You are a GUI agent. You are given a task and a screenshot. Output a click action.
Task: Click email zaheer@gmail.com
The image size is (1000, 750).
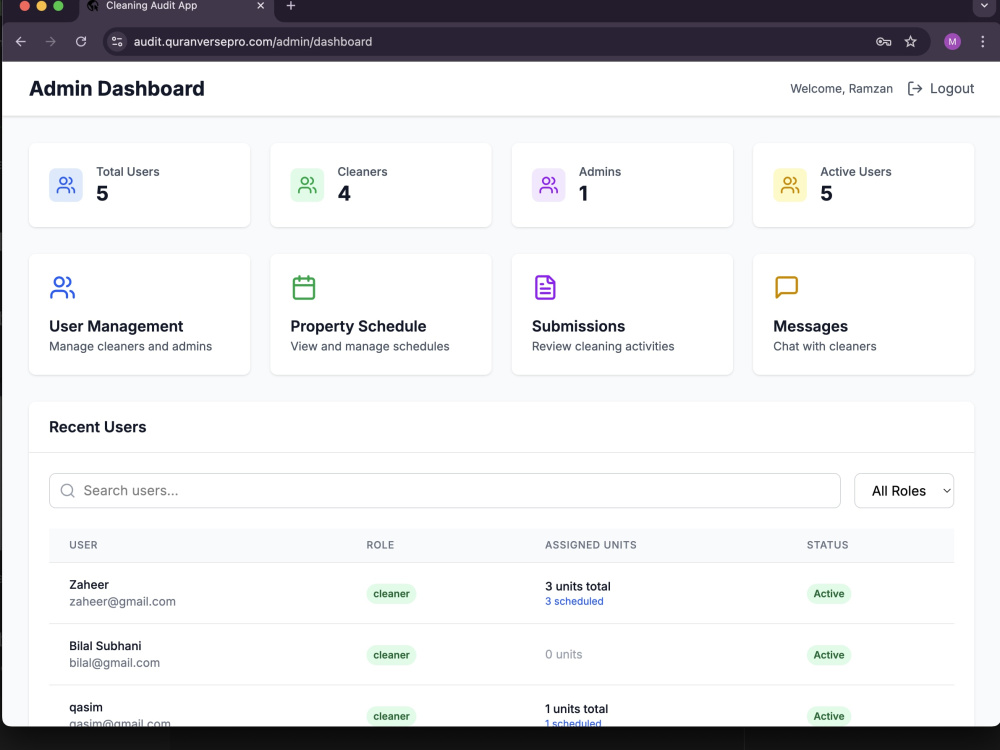122,601
